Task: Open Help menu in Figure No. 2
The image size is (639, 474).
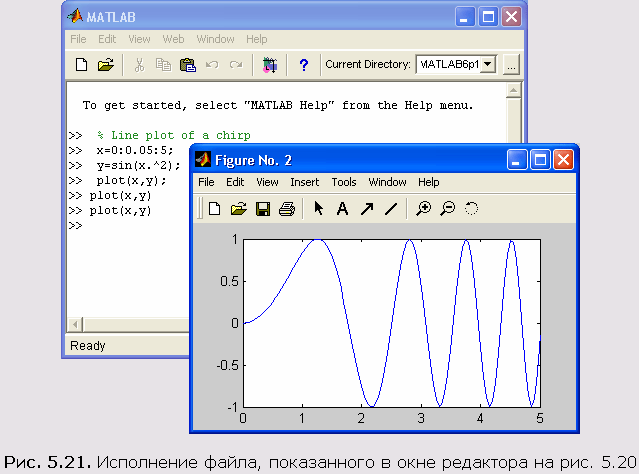Action: coord(429,182)
